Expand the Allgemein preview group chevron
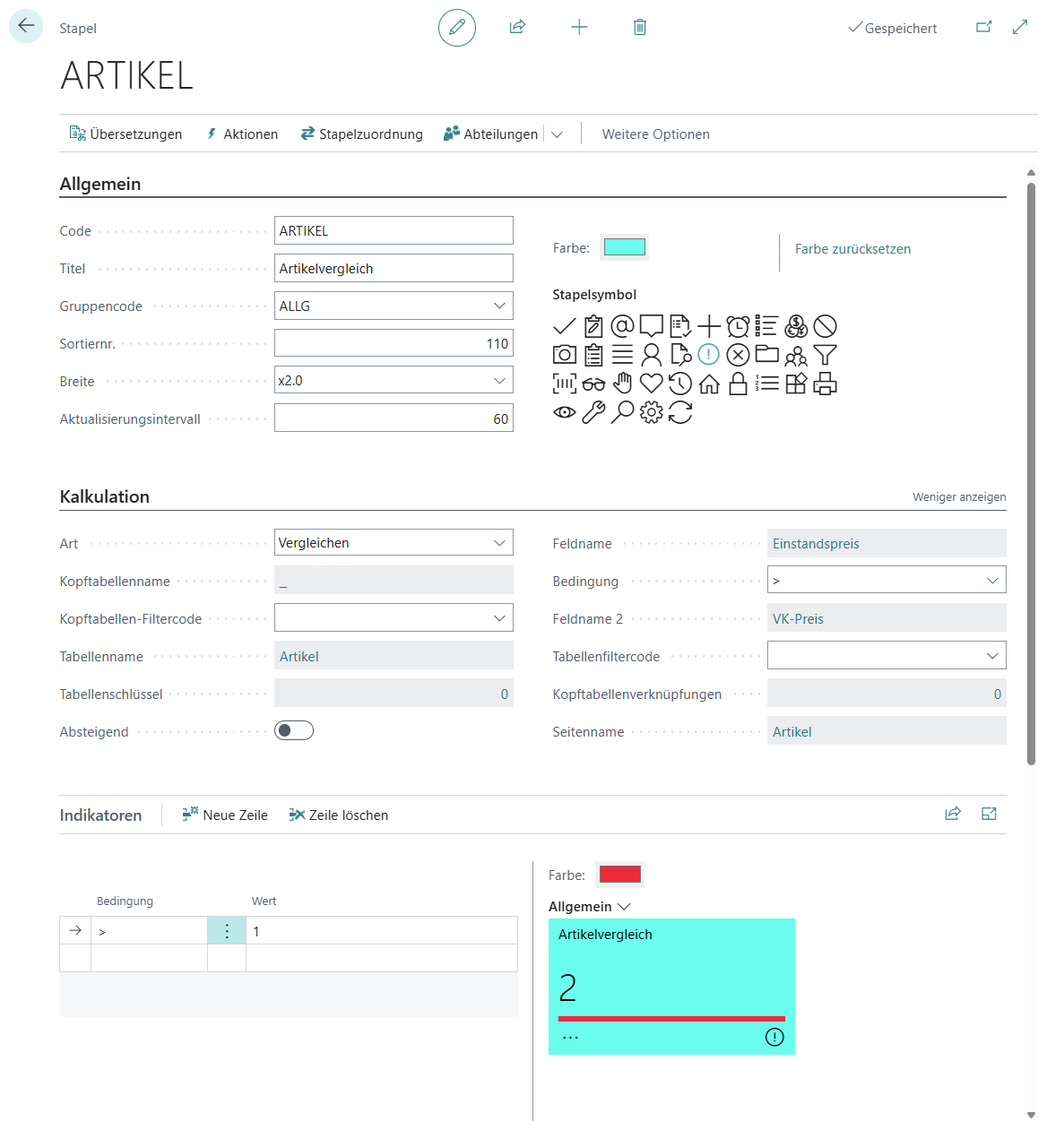1064x1121 pixels. coord(625,907)
